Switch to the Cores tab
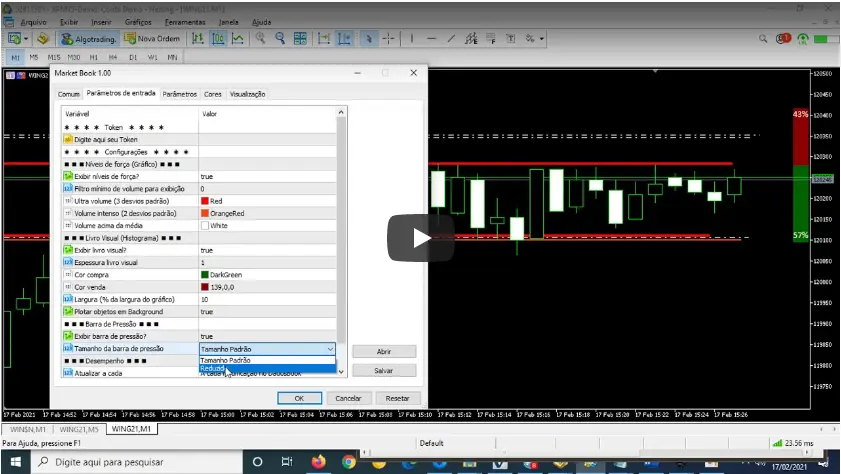 pos(213,94)
